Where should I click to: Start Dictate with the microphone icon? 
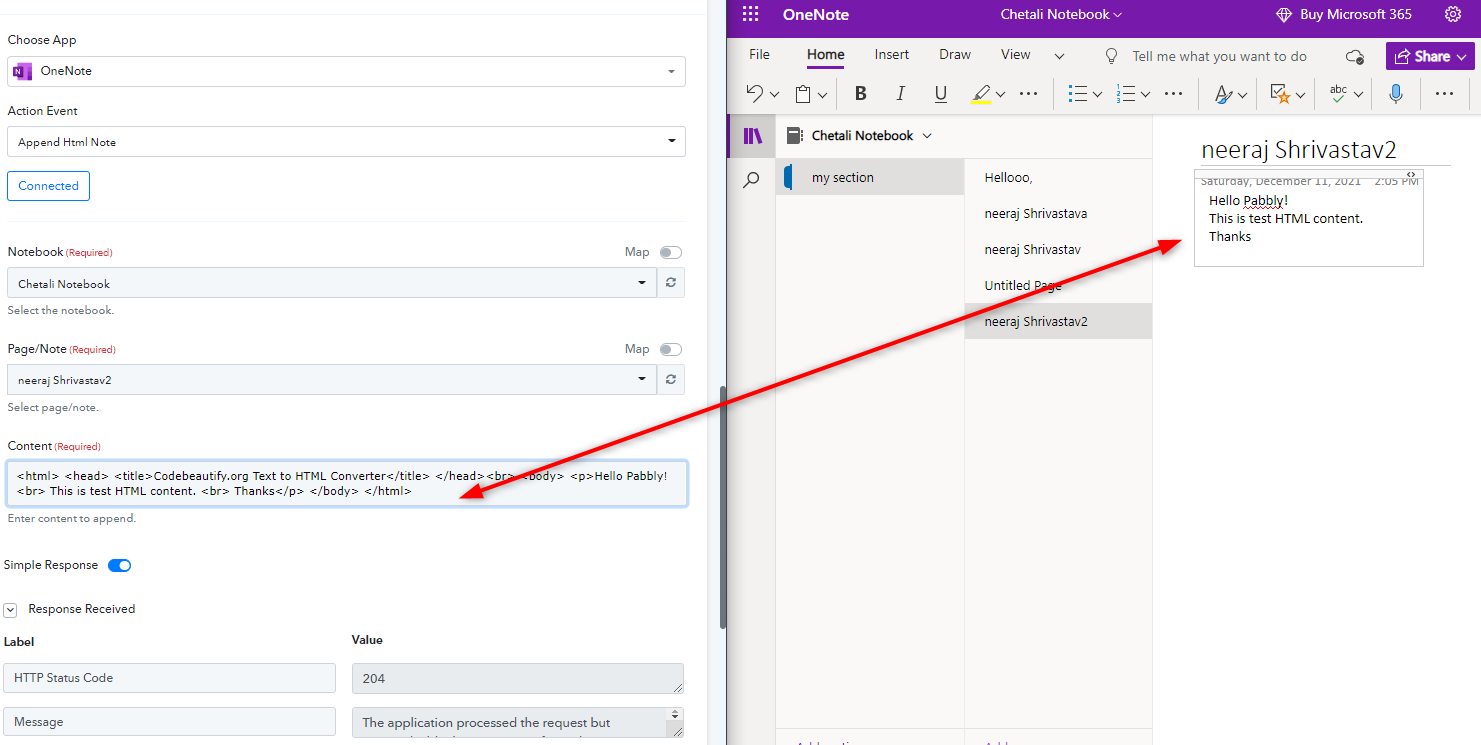point(1396,94)
